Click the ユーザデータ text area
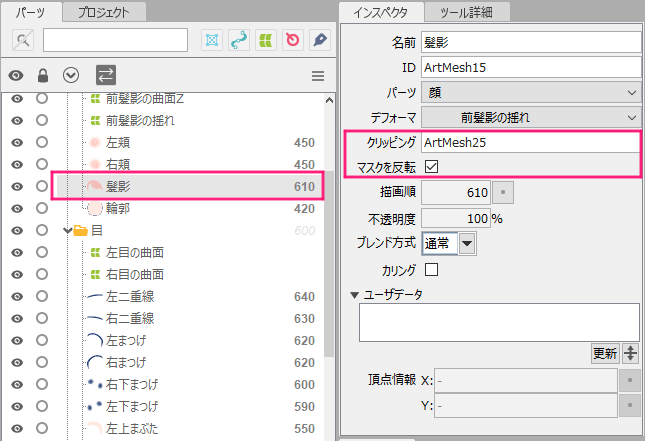Viewport: 645px width, 441px height. coord(499,323)
